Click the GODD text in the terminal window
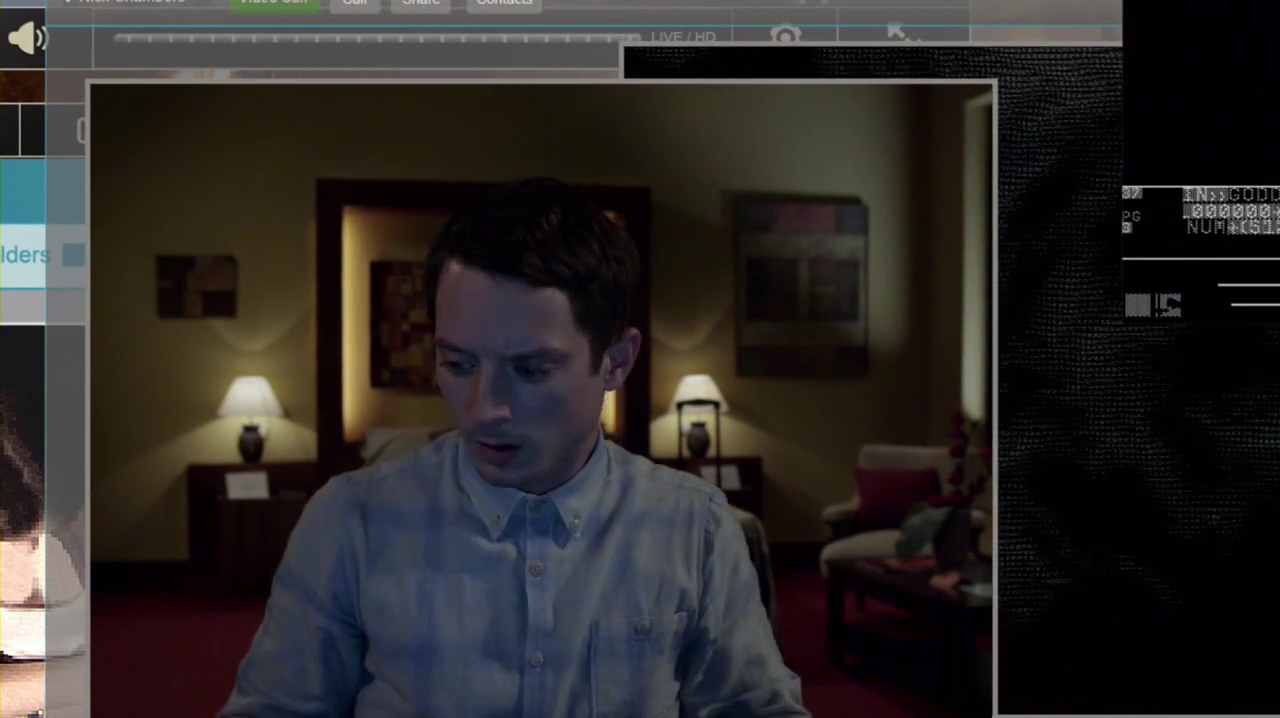 coord(1254,195)
